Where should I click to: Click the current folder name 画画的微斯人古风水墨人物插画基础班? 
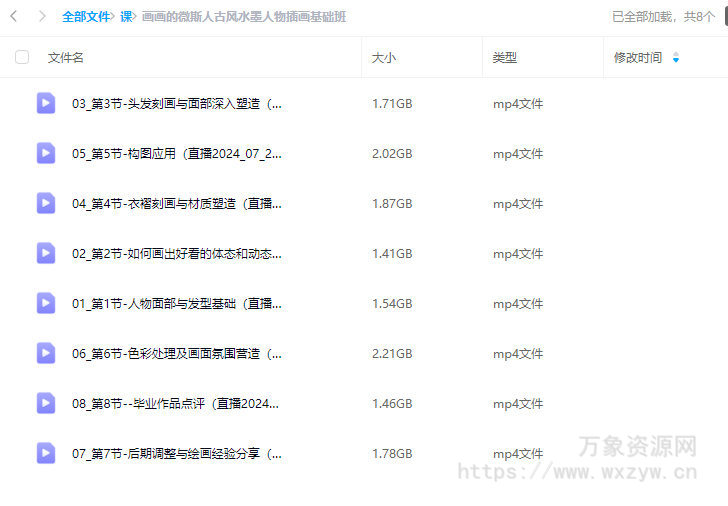244,17
